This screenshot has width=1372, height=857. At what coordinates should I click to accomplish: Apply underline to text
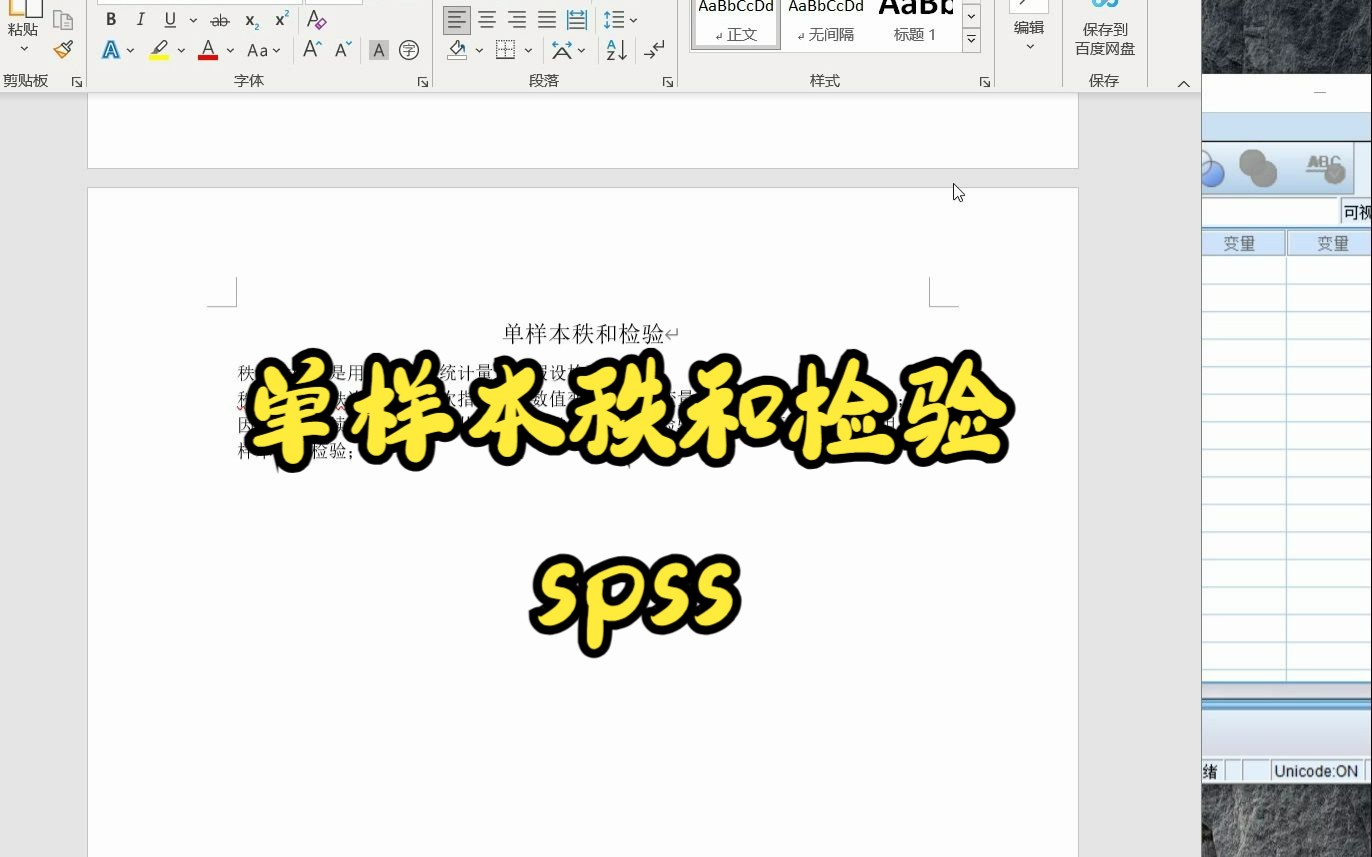170,20
